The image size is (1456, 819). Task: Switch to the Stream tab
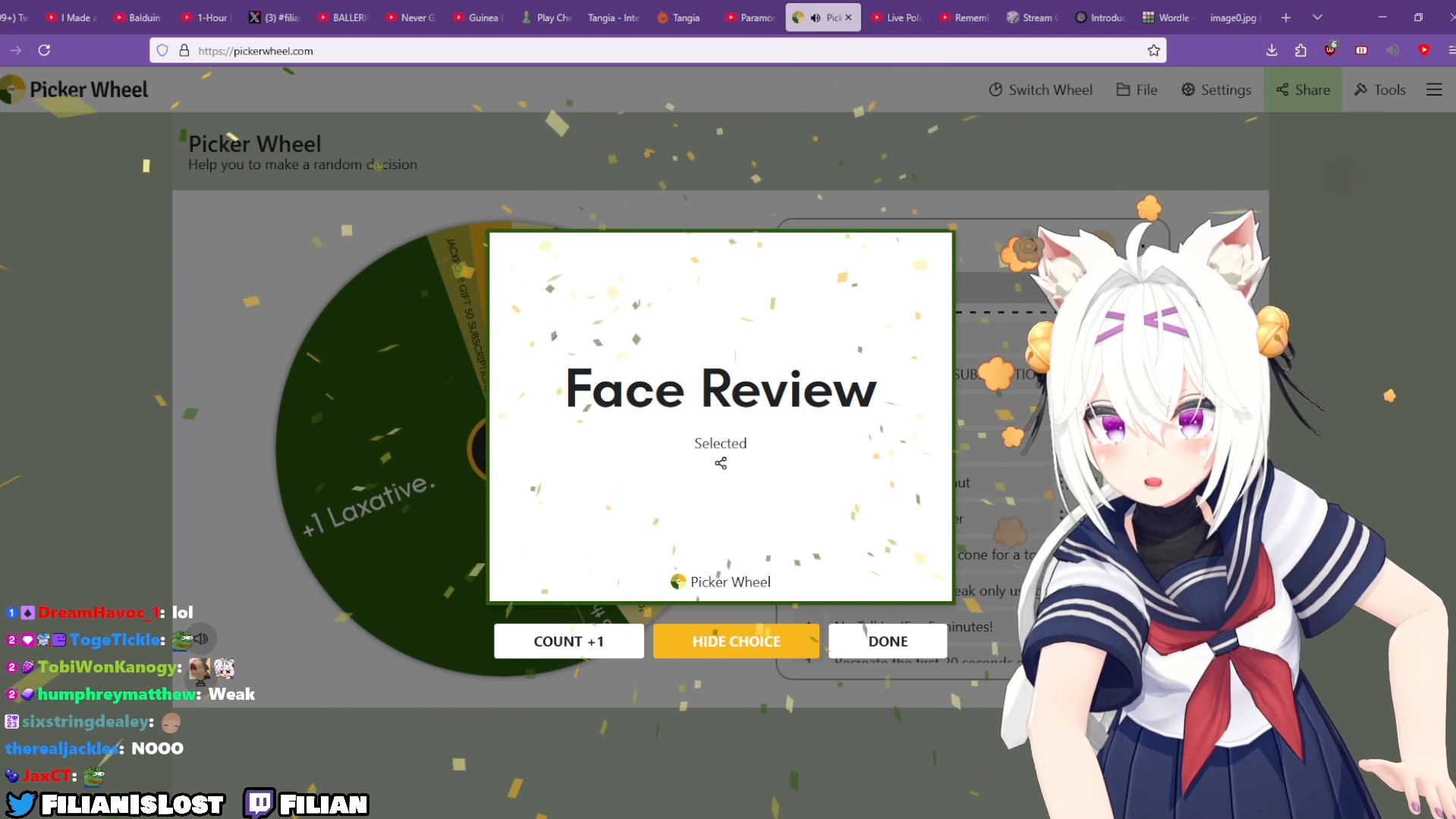(x=1033, y=17)
